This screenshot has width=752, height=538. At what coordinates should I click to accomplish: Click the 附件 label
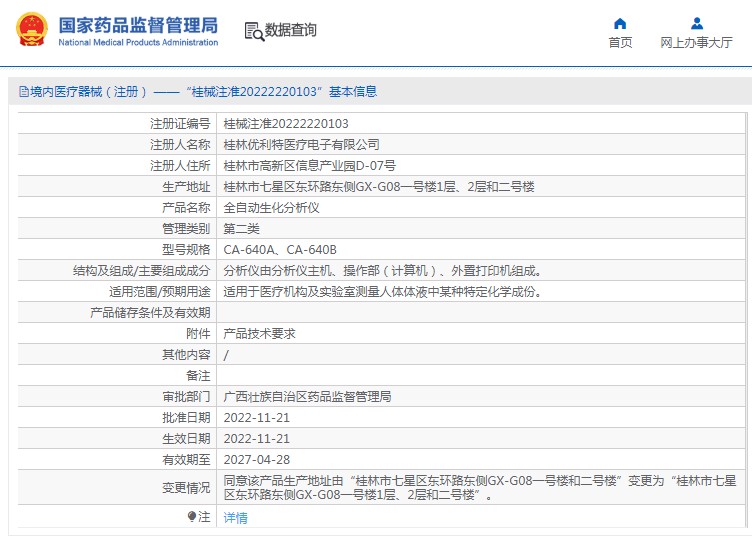(x=198, y=334)
